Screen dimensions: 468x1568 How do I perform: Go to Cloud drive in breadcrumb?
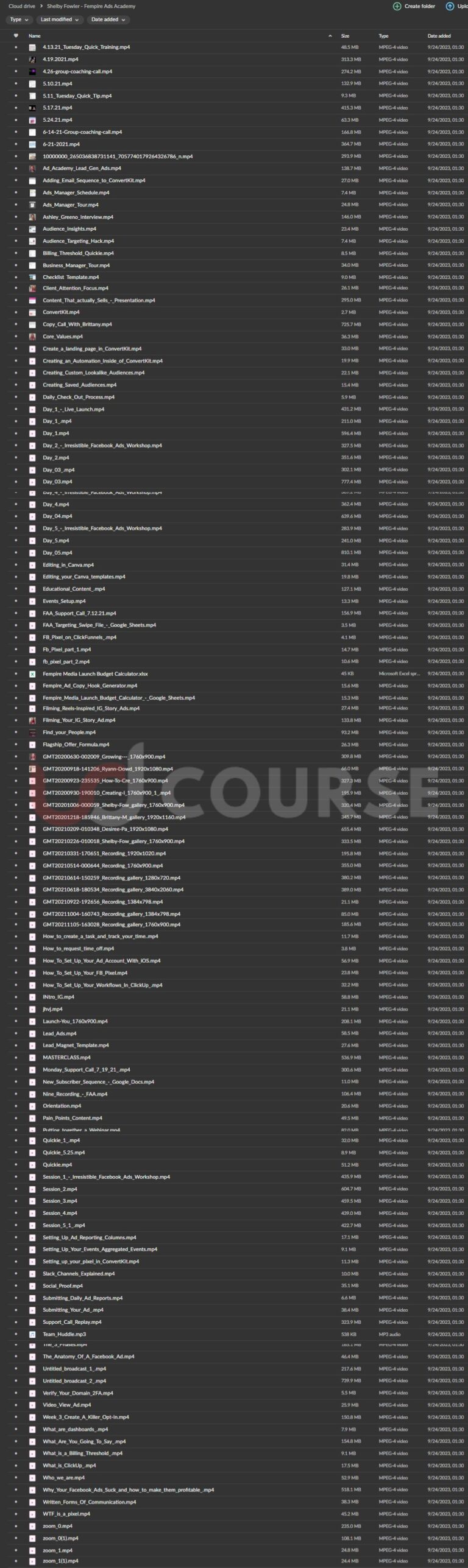pyautogui.click(x=22, y=6)
